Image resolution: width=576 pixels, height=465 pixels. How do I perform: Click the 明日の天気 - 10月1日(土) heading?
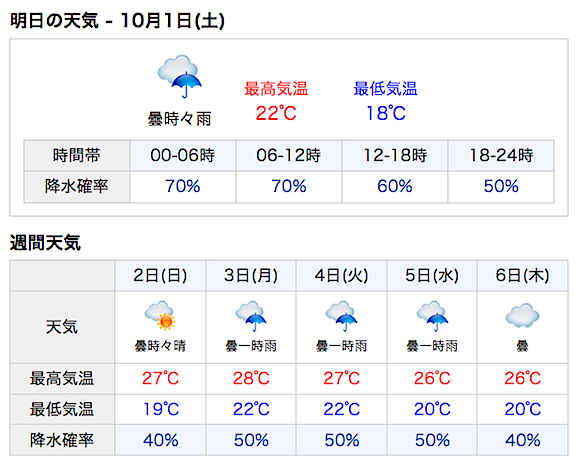(117, 21)
